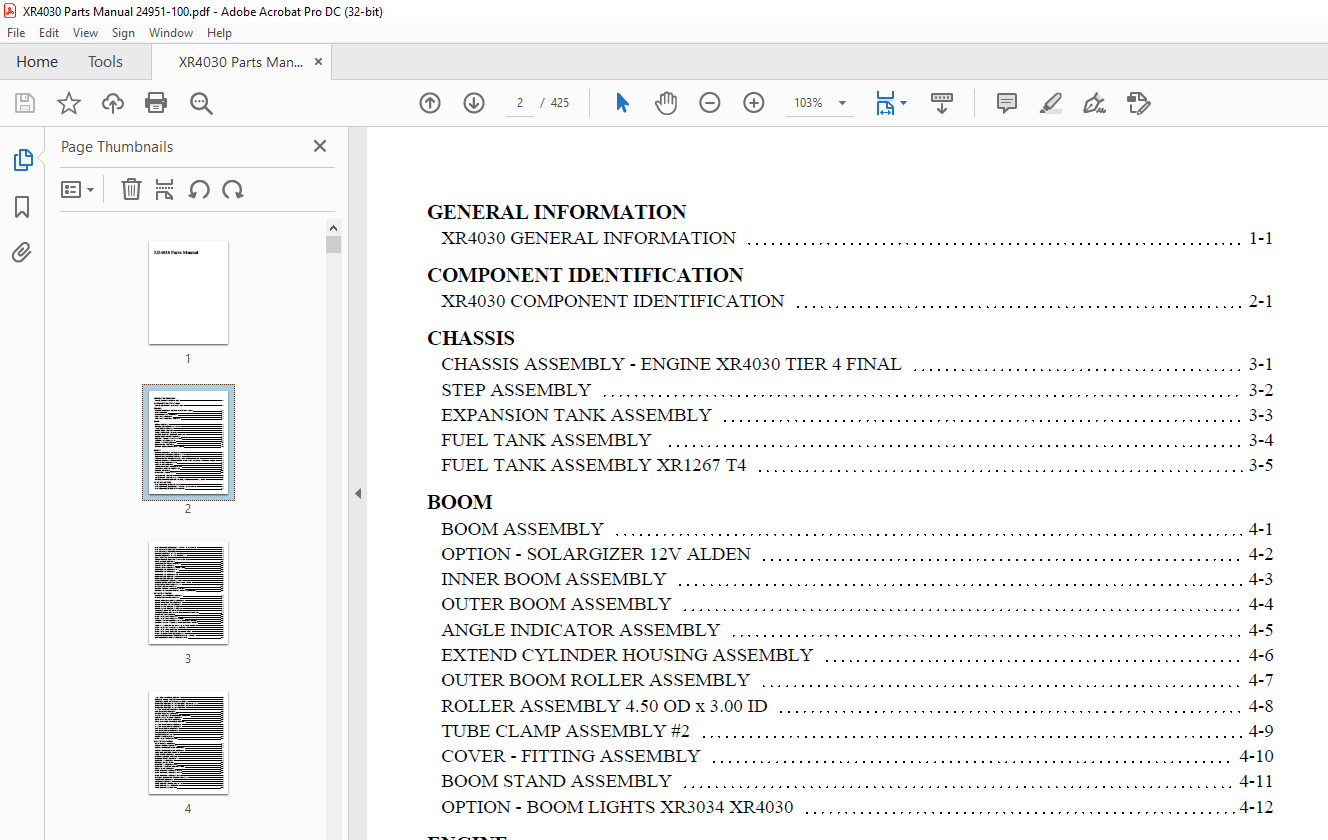Open the Edit menu
The width and height of the screenshot is (1328, 840).
49,33
